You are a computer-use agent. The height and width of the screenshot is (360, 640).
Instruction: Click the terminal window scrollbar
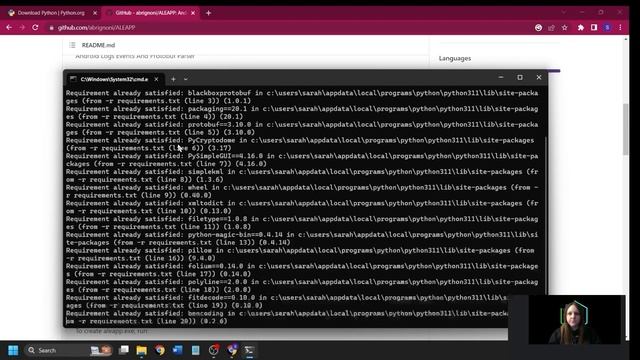point(546,215)
